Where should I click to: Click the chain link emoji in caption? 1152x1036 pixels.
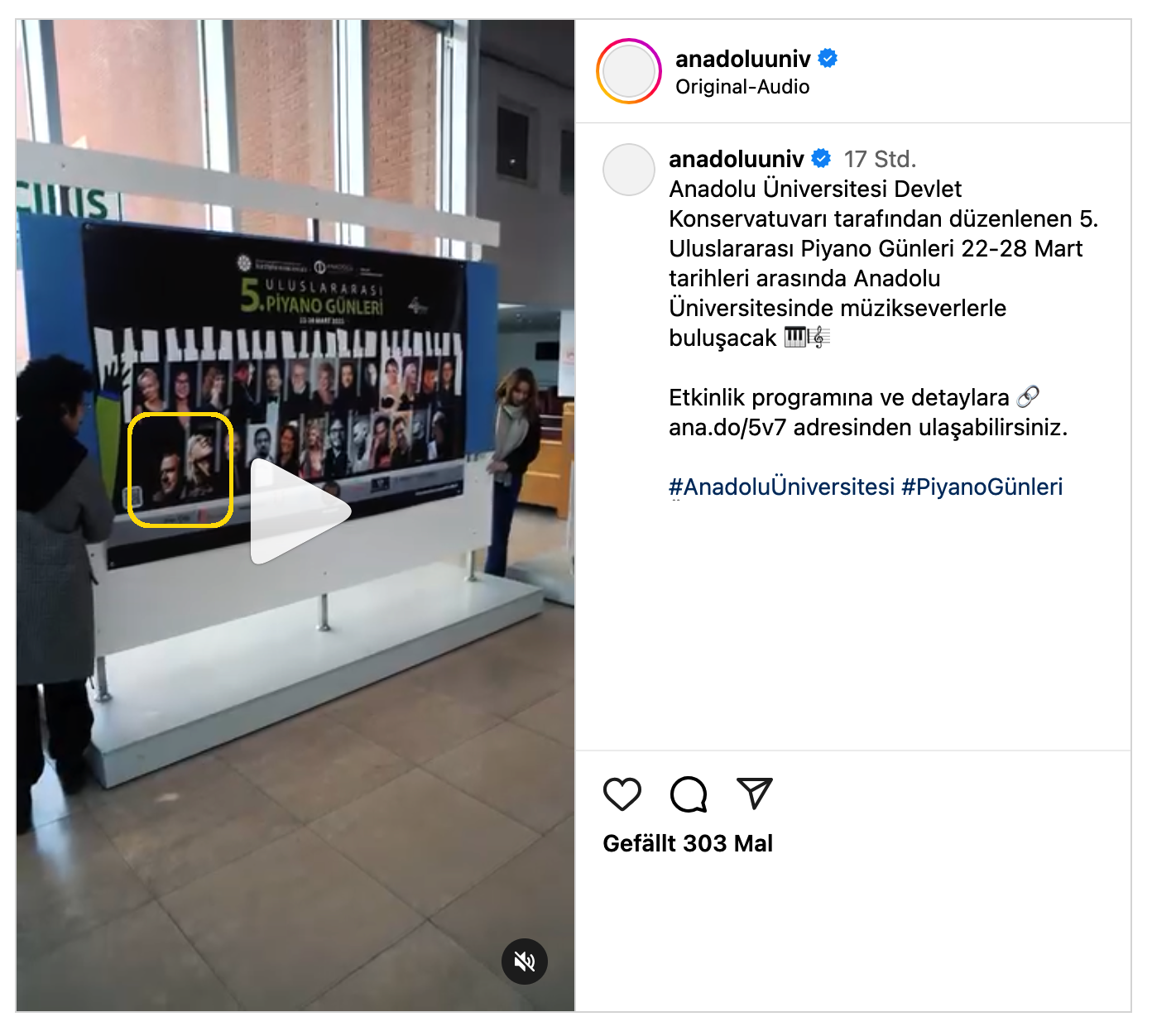(x=1028, y=397)
